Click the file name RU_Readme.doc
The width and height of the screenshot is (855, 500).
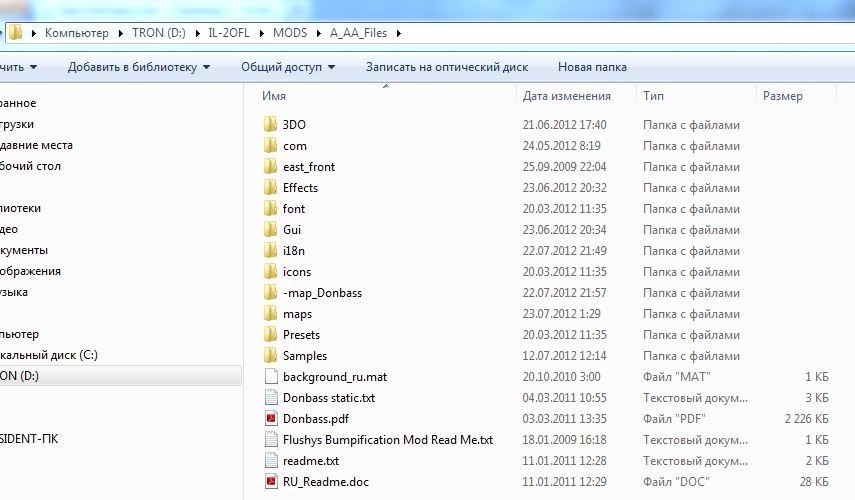326,482
